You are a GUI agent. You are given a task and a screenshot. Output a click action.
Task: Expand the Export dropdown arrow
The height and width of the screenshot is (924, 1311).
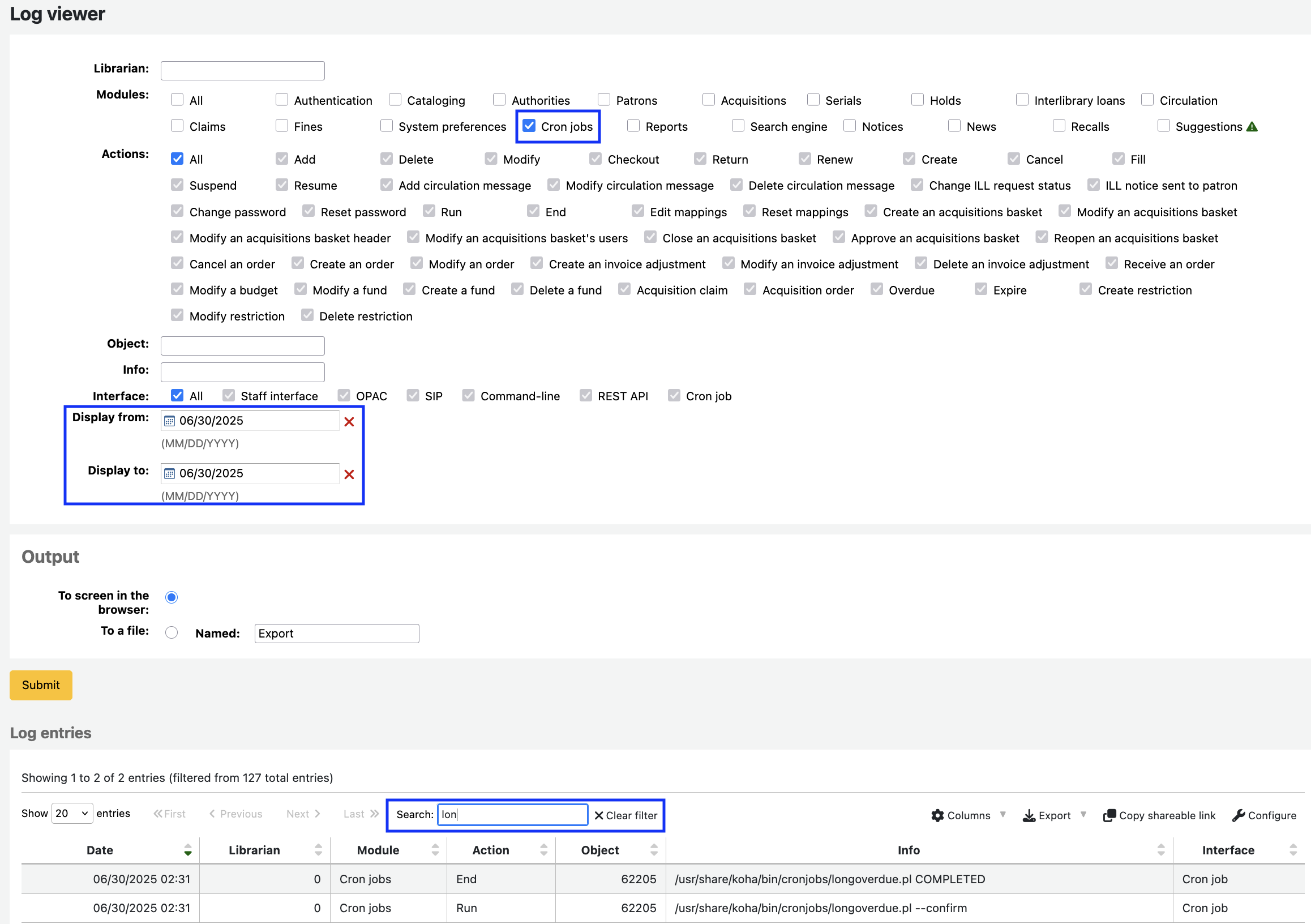(x=1083, y=814)
